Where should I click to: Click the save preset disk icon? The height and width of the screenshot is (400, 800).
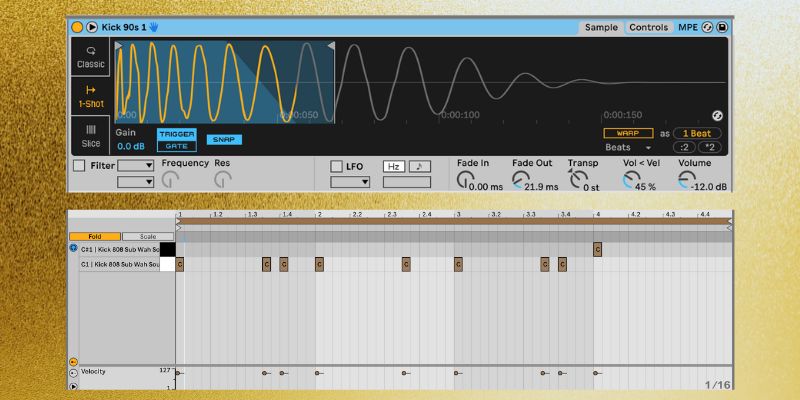point(722,28)
